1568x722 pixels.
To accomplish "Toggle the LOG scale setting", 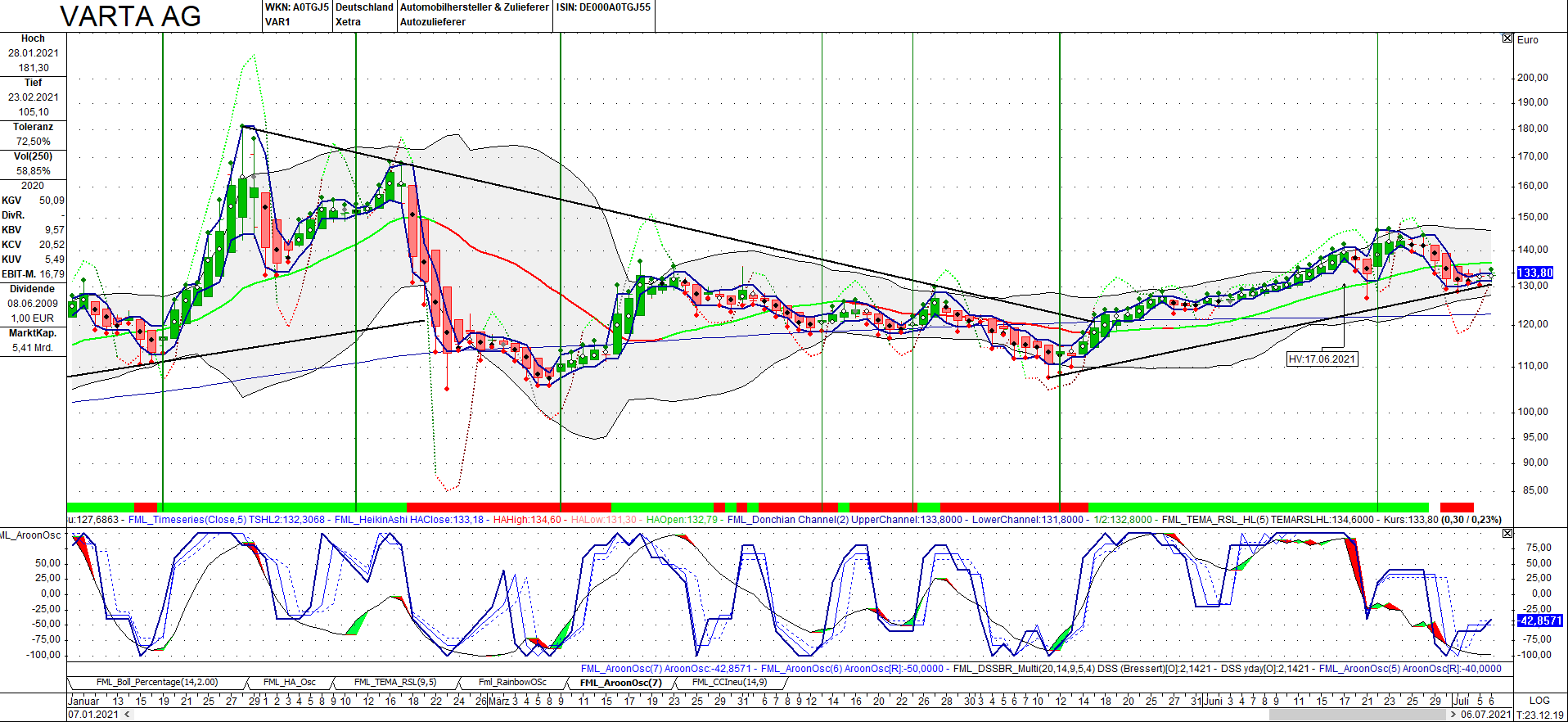I will click(x=1539, y=701).
